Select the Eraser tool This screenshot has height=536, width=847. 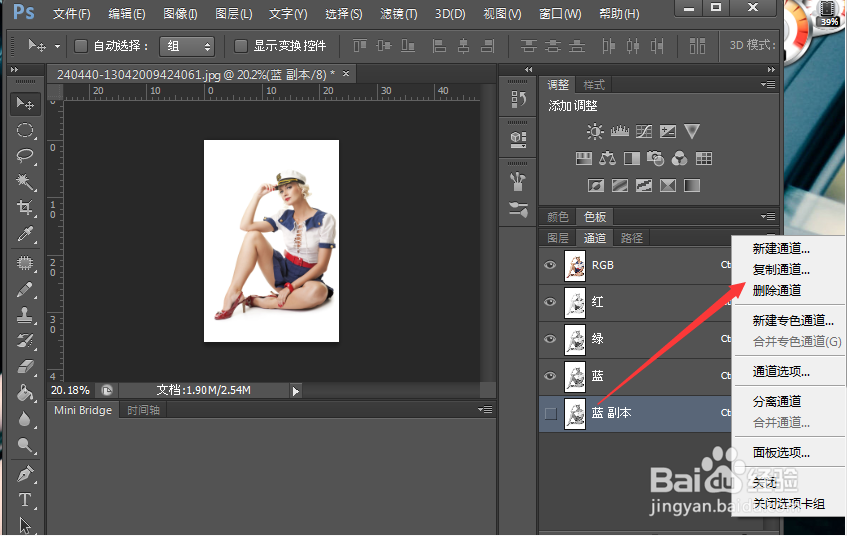pyautogui.click(x=24, y=366)
